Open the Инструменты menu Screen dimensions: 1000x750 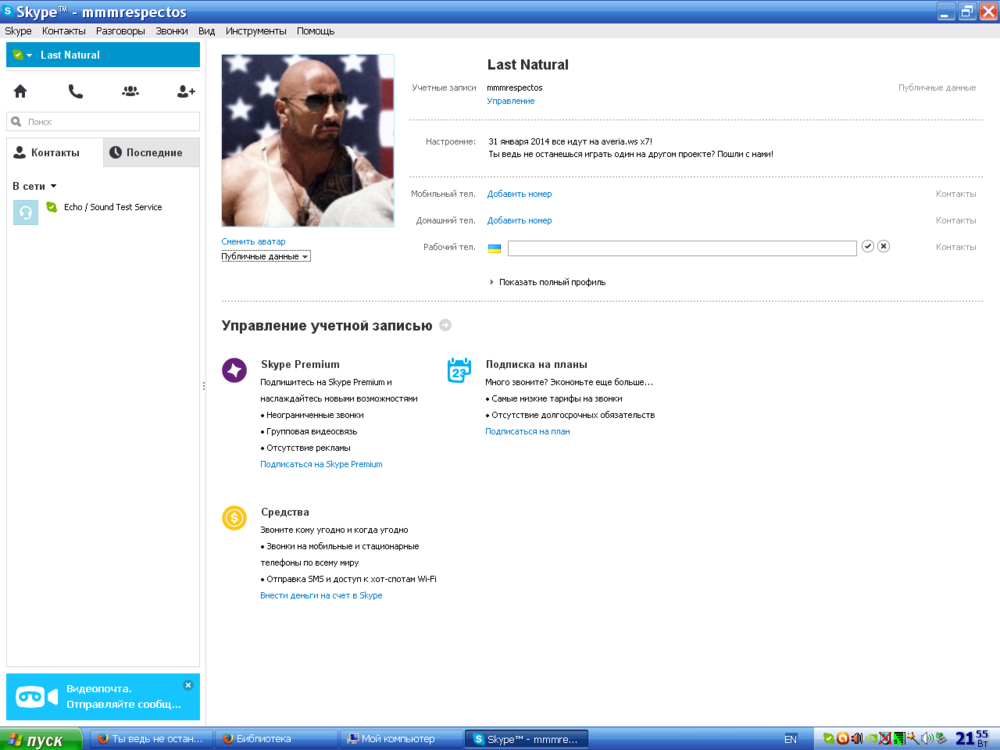coord(256,31)
